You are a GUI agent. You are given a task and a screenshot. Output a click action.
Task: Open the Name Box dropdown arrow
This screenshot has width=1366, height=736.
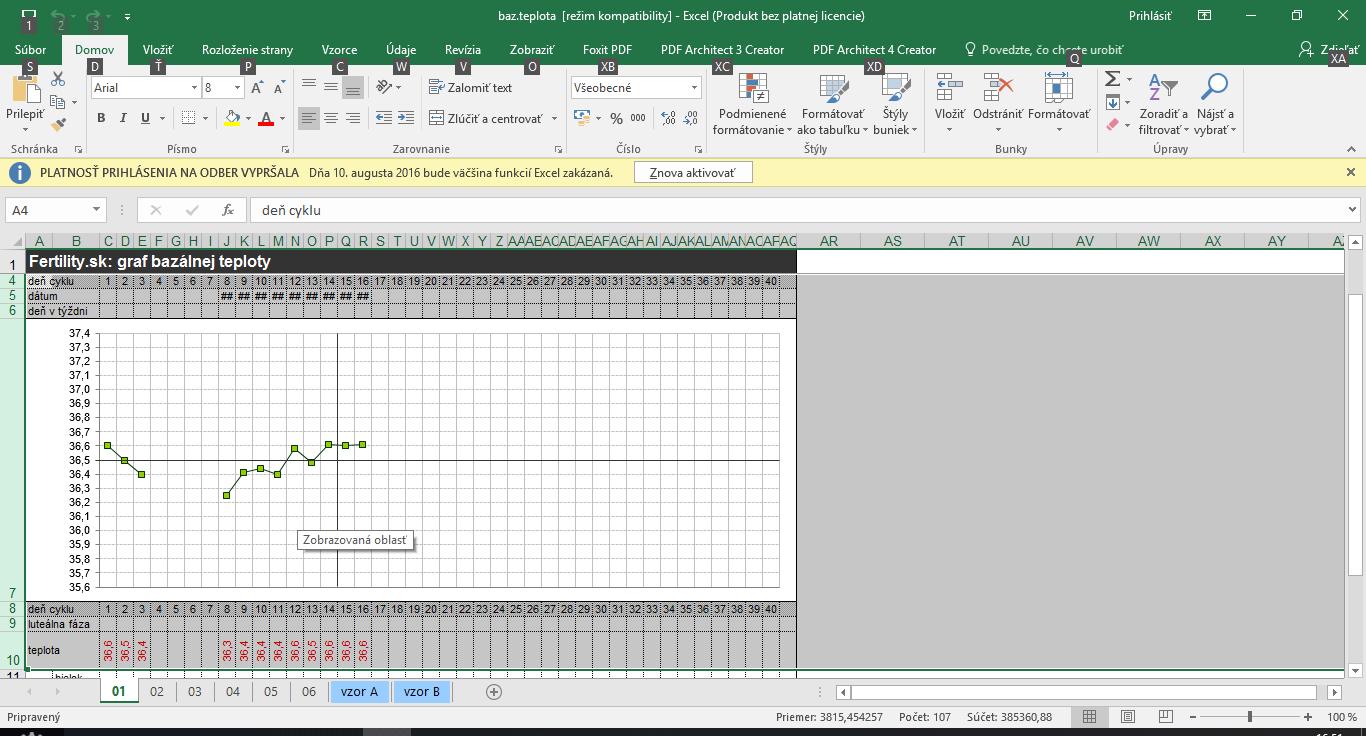click(x=96, y=210)
